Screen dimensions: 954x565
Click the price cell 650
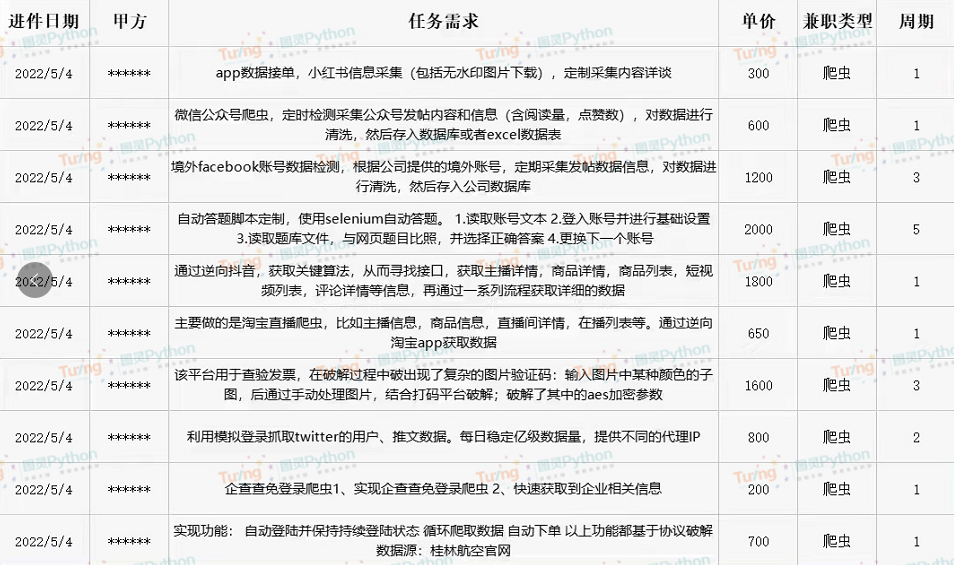758,333
